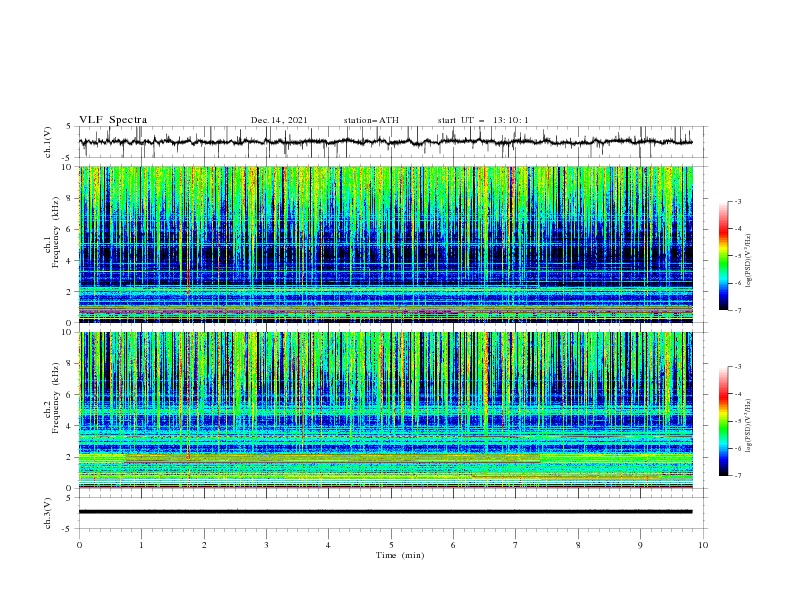This screenshot has height=612, width=792.
Task: Click the ch.3(V) axis label
Action: pyautogui.click(x=48, y=513)
